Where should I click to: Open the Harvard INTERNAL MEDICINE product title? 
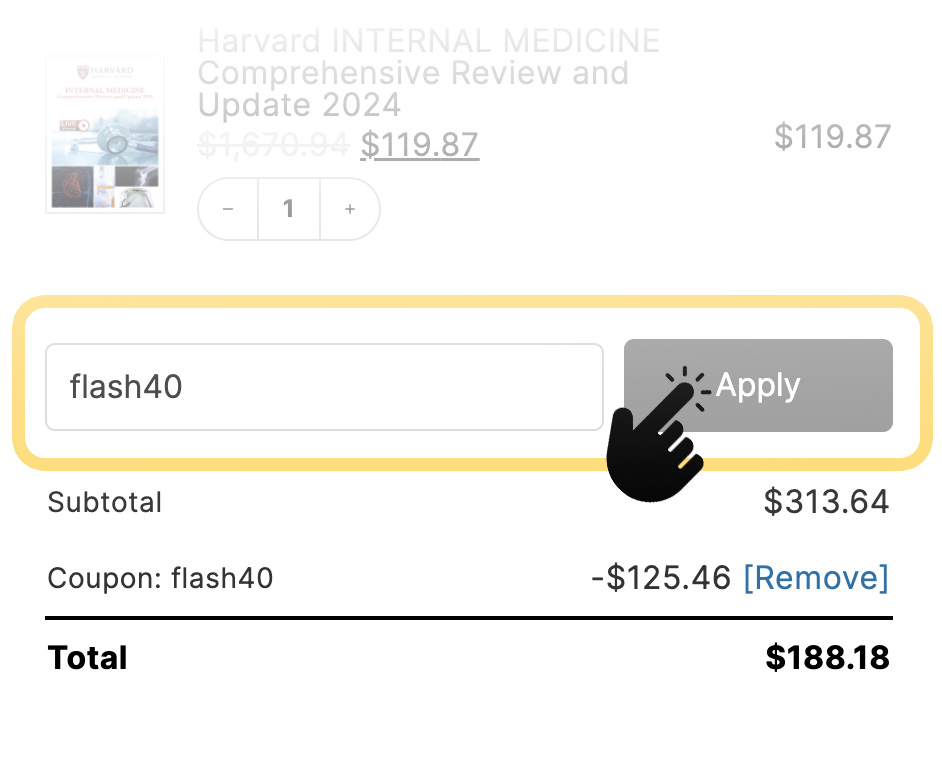point(428,73)
